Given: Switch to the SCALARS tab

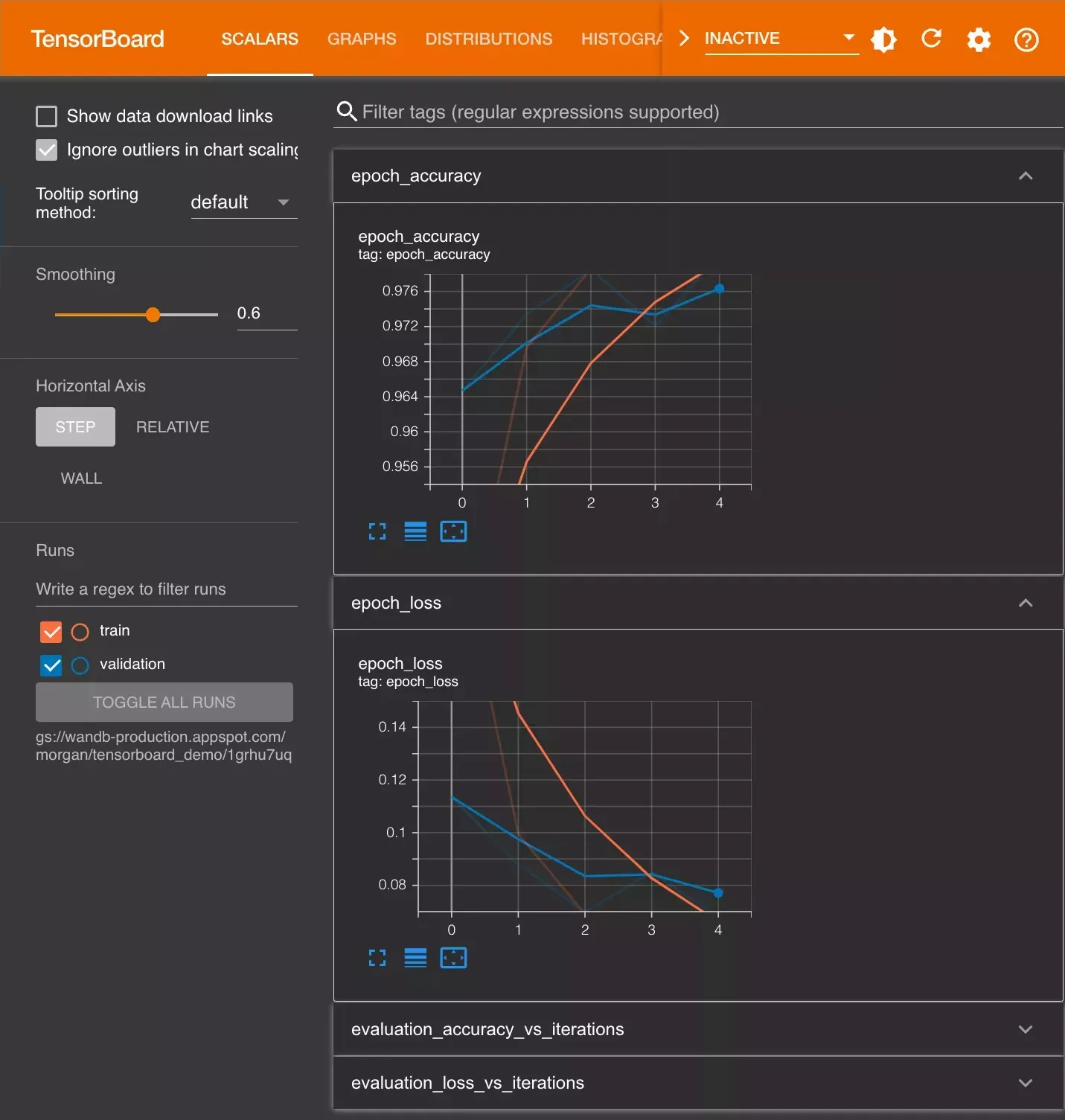Looking at the screenshot, I should coord(260,39).
